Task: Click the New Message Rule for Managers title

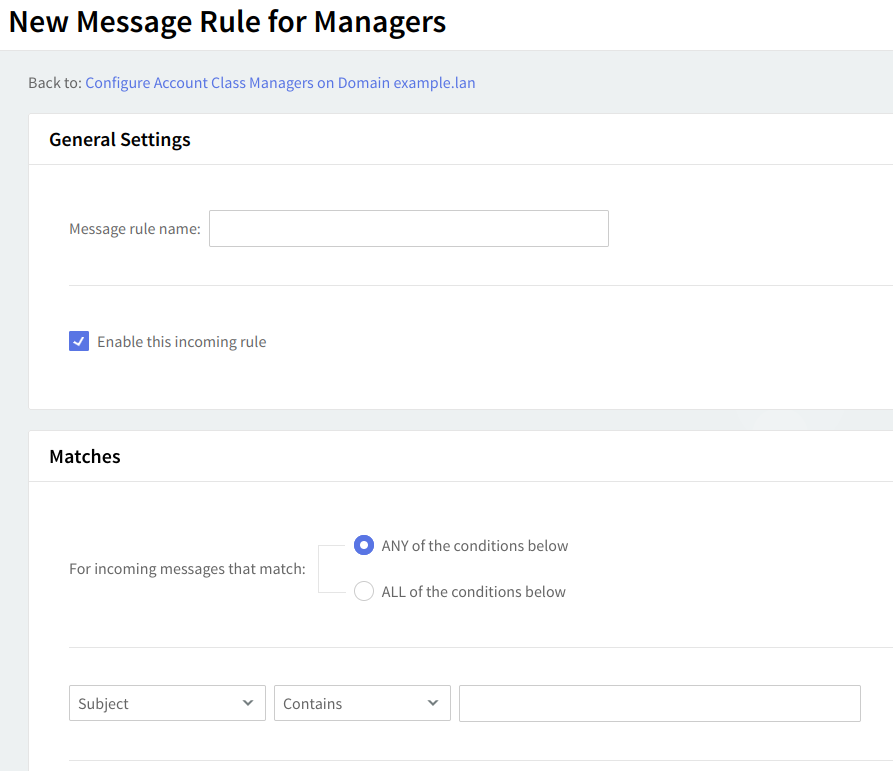Action: coord(227,22)
